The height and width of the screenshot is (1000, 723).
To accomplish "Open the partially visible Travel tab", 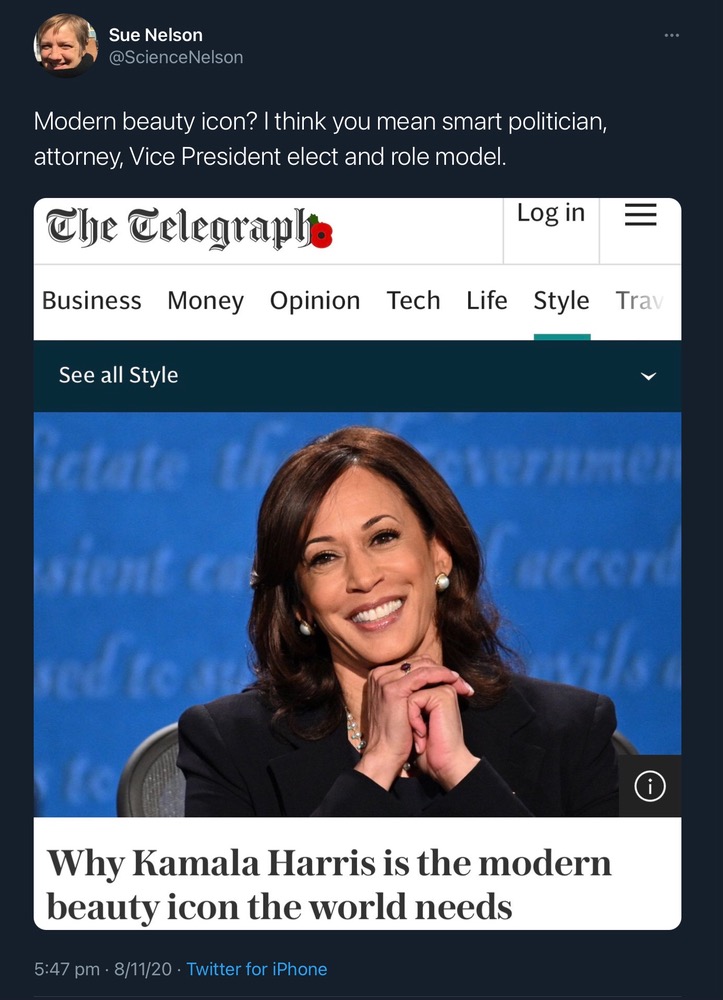I will (x=639, y=301).
